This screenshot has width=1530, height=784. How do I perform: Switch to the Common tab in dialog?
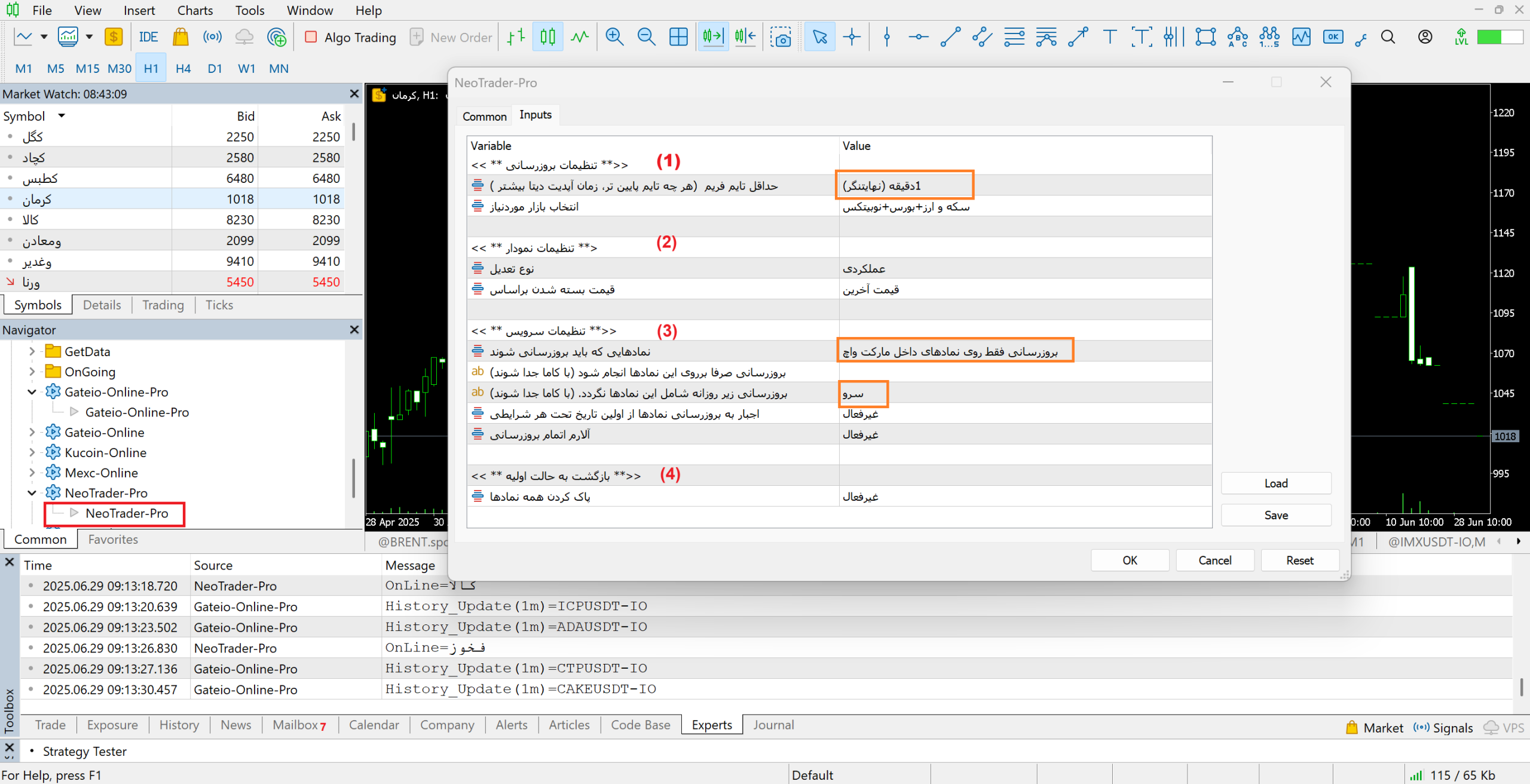click(484, 116)
